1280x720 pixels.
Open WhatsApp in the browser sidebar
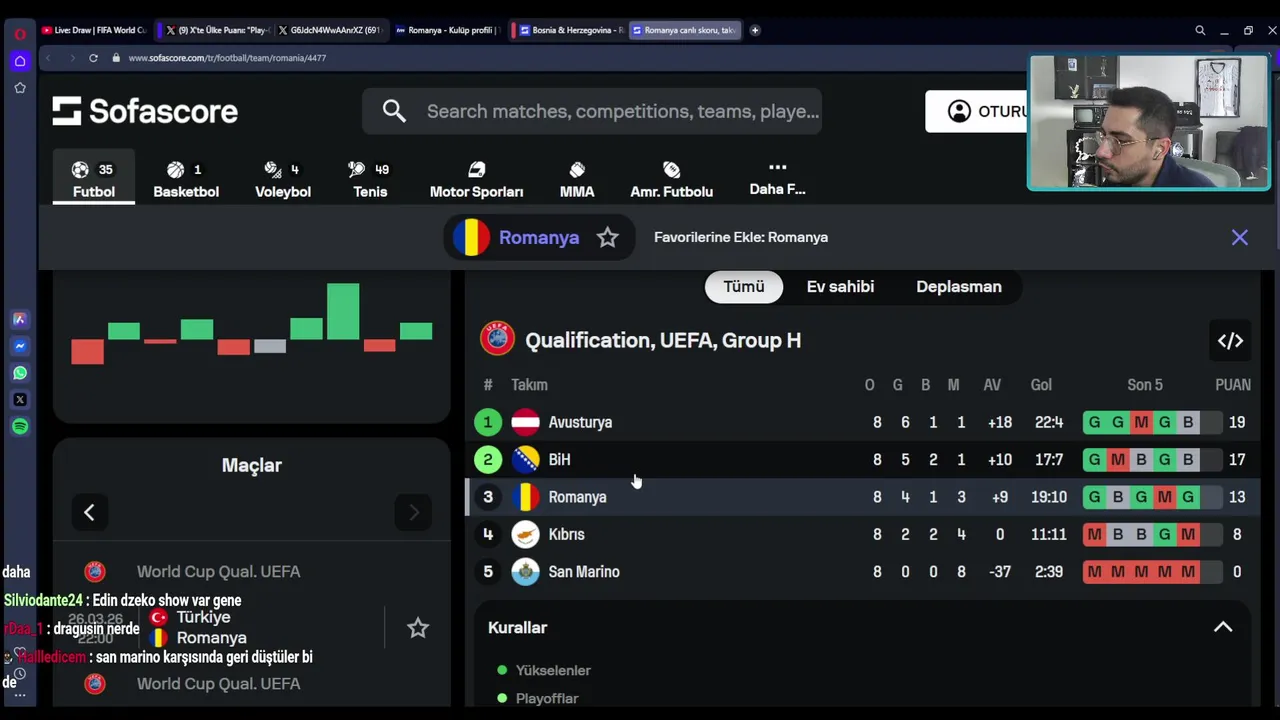pos(19,373)
